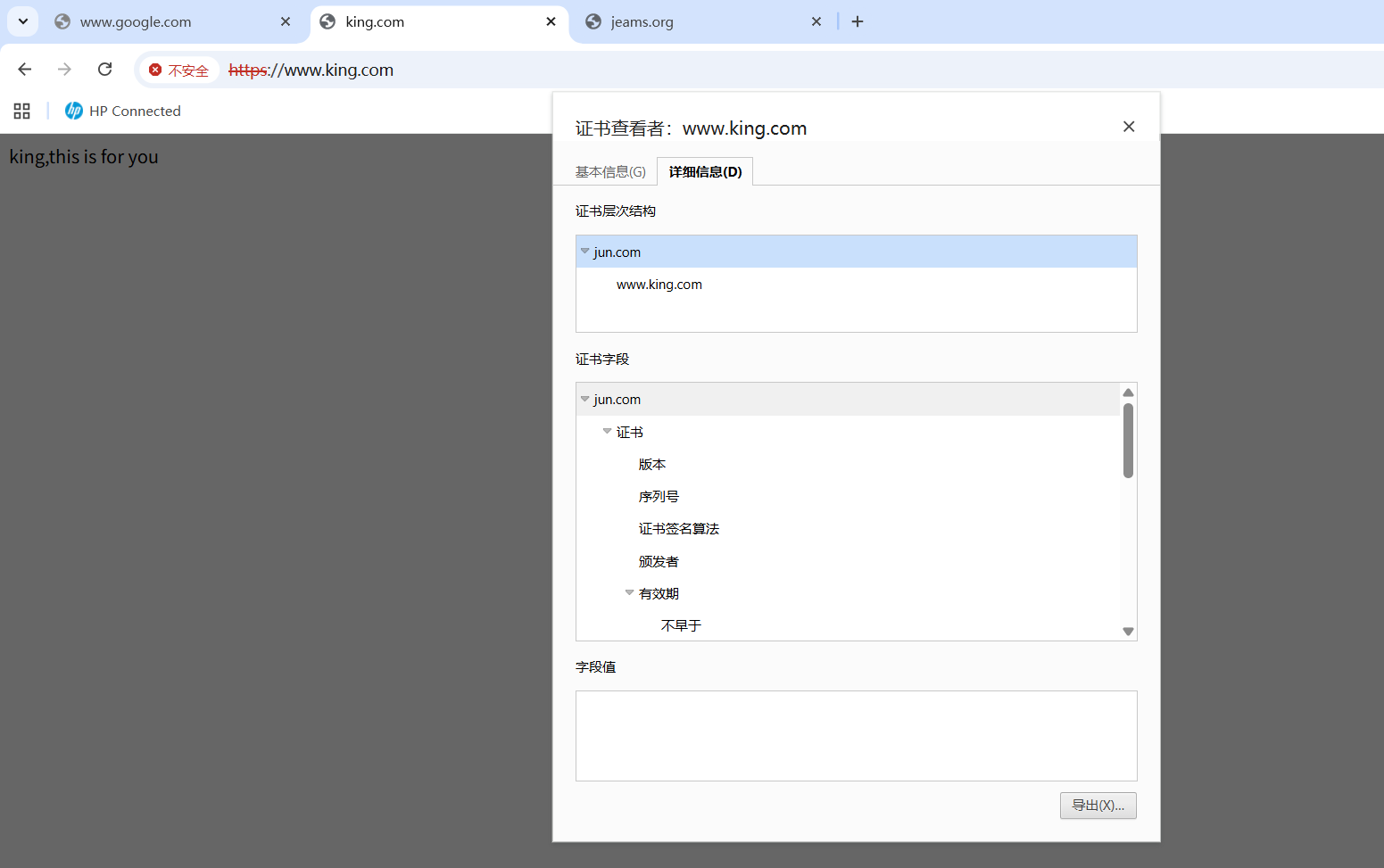Click the 导出(X)... export button
The height and width of the screenshot is (868, 1384).
(1098, 806)
